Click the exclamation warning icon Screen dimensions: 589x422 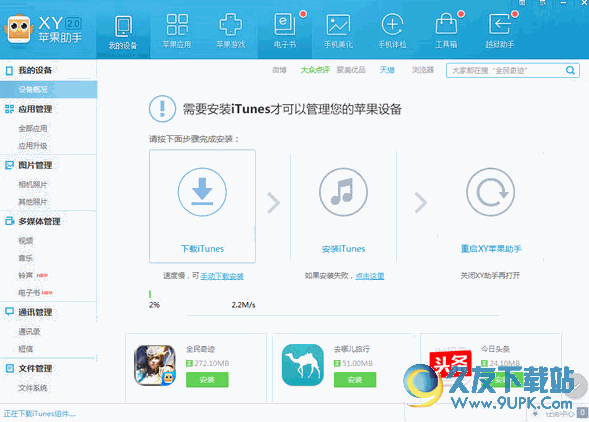162,109
